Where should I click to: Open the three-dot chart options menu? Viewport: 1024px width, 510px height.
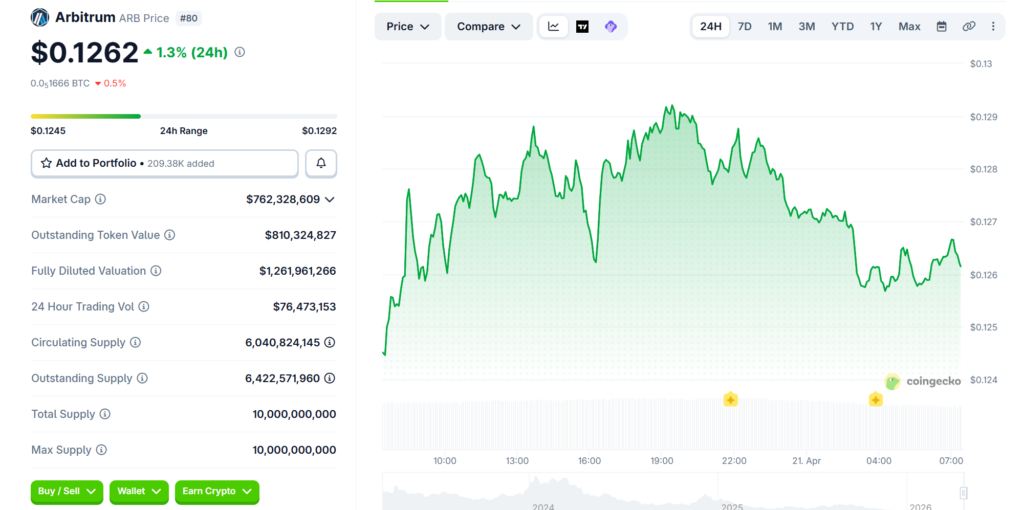tap(992, 27)
